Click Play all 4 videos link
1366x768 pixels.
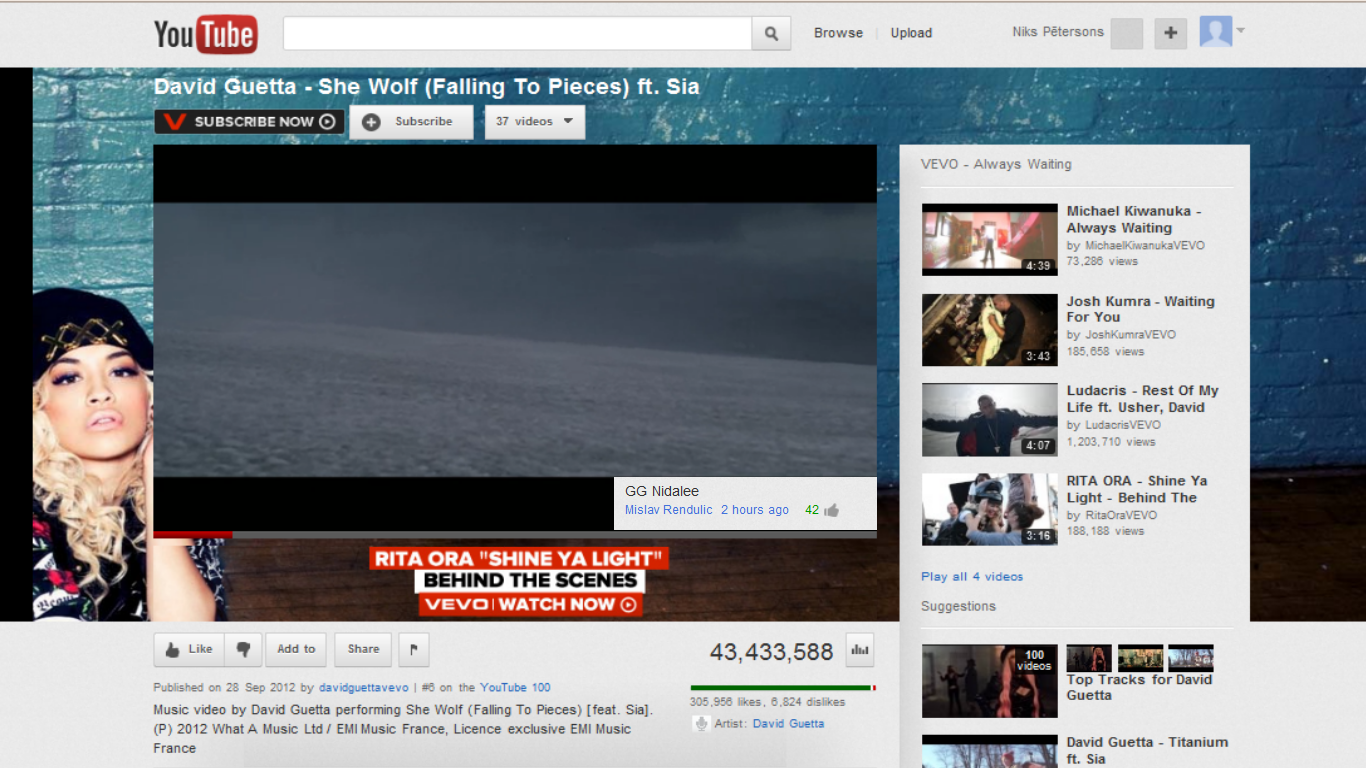click(972, 577)
